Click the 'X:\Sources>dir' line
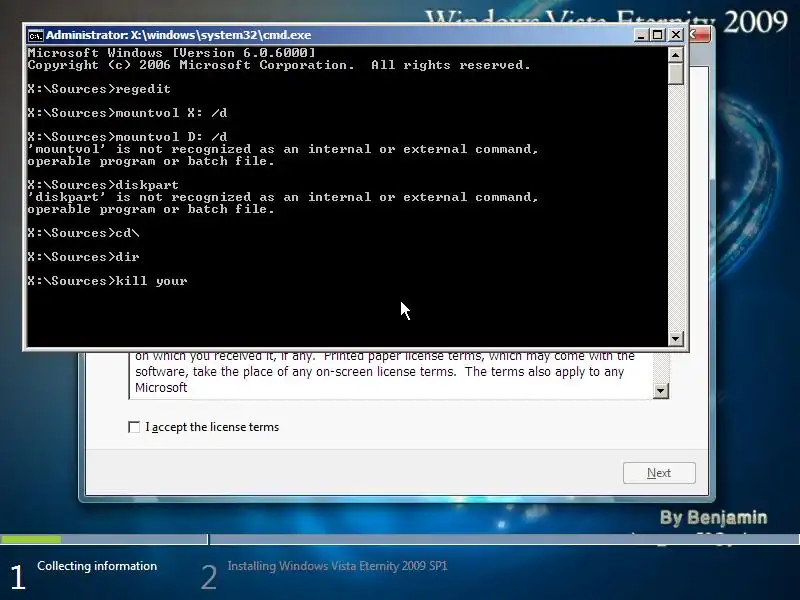Viewport: 800px width, 600px height. click(83, 257)
